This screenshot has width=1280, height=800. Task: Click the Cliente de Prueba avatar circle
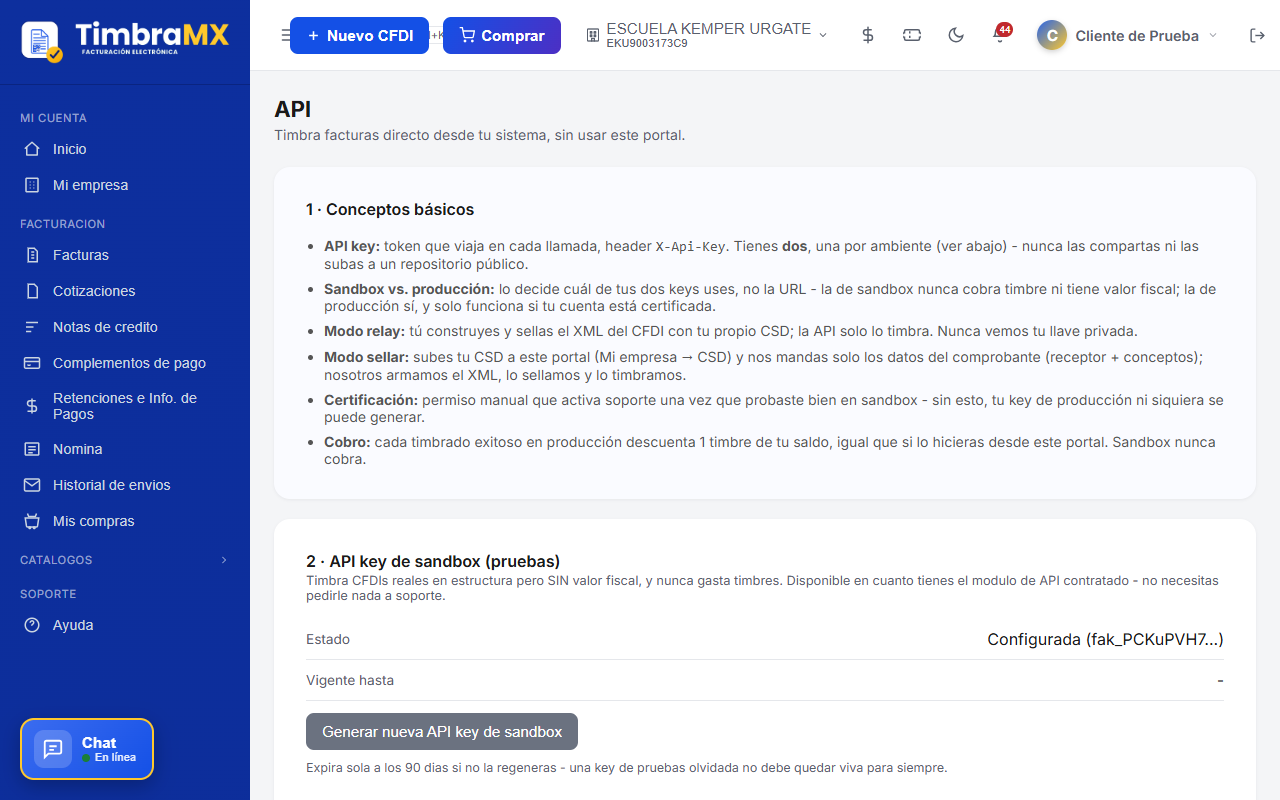[1052, 35]
